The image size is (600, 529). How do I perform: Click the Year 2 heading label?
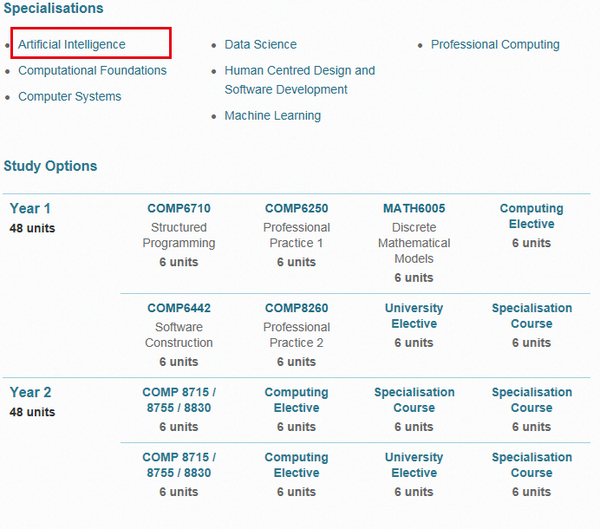coord(30,392)
